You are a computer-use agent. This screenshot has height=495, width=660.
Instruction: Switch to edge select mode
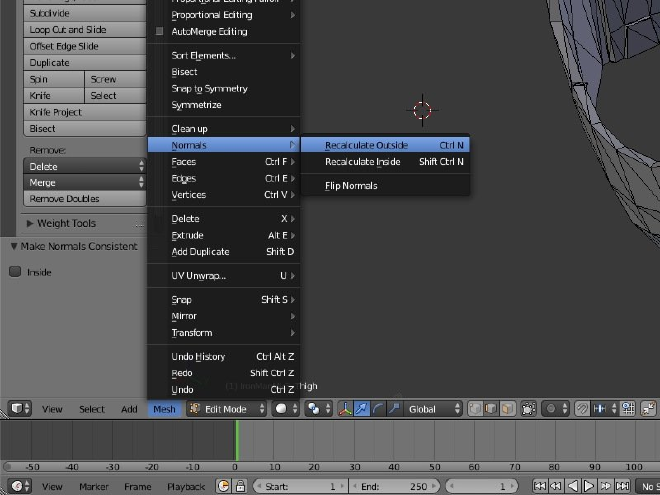491,409
